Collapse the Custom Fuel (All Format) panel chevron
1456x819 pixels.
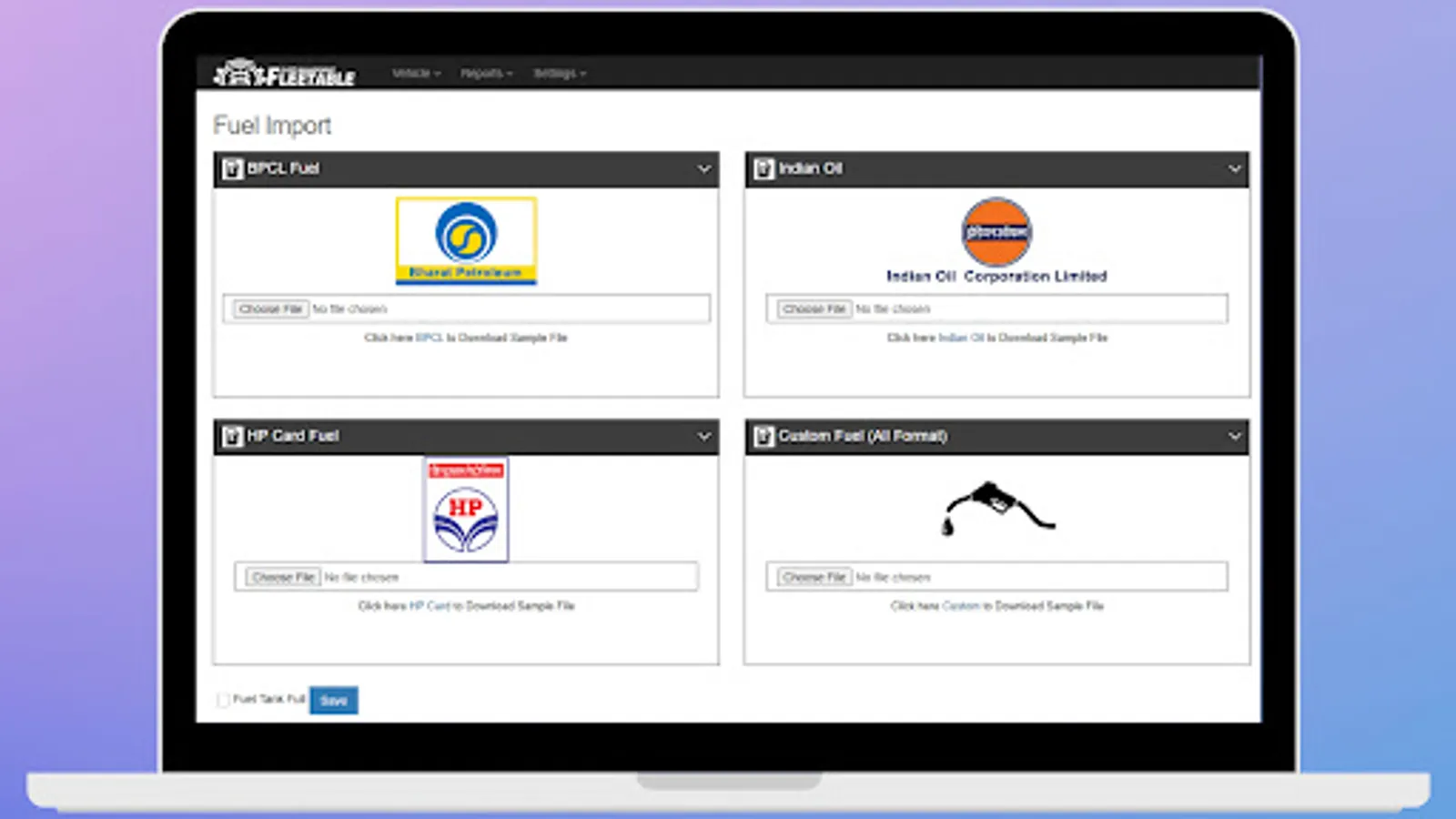pos(1235,436)
